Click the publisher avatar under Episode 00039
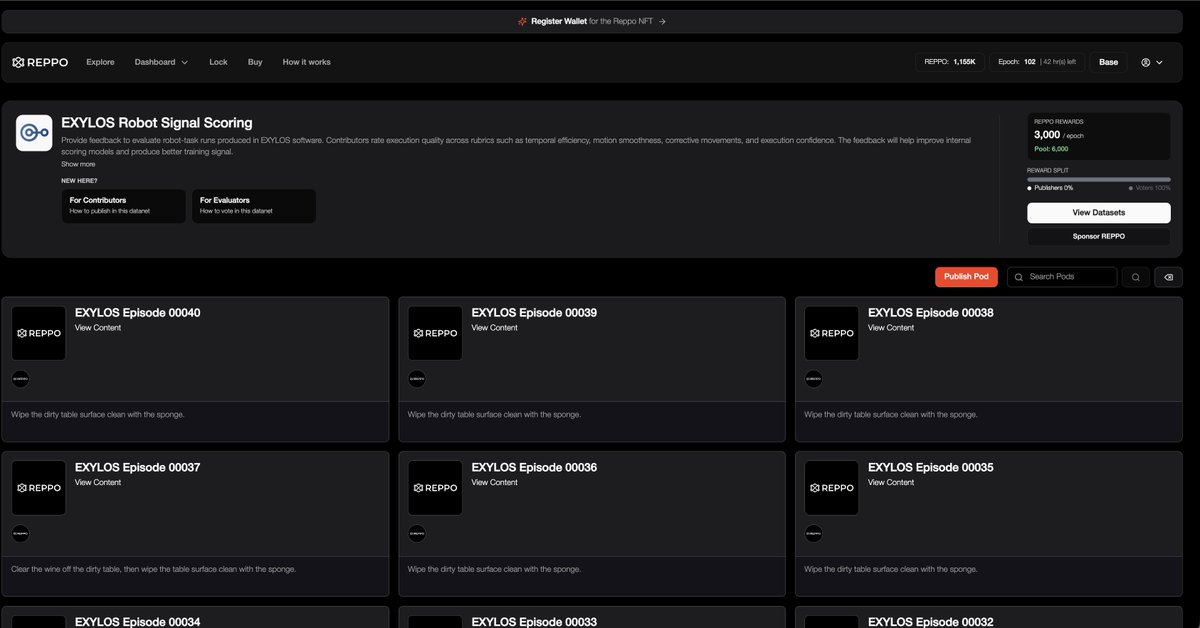 coord(417,379)
